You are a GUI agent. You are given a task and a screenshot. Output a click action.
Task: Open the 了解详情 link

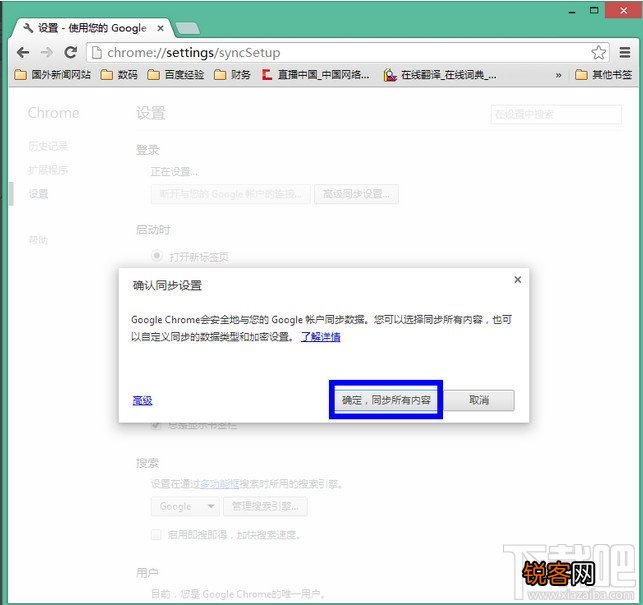[x=321, y=337]
